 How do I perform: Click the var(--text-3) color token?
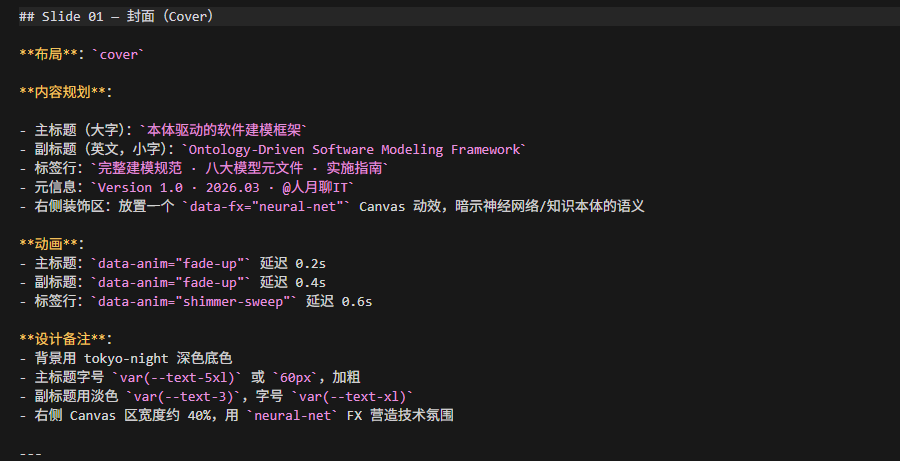[x=183, y=396]
